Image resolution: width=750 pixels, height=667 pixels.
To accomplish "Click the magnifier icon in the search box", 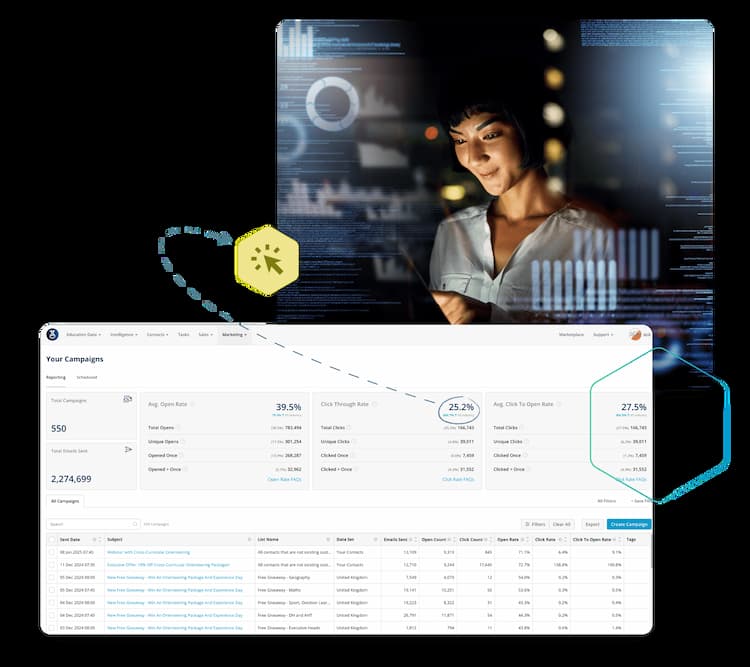I will pos(135,524).
